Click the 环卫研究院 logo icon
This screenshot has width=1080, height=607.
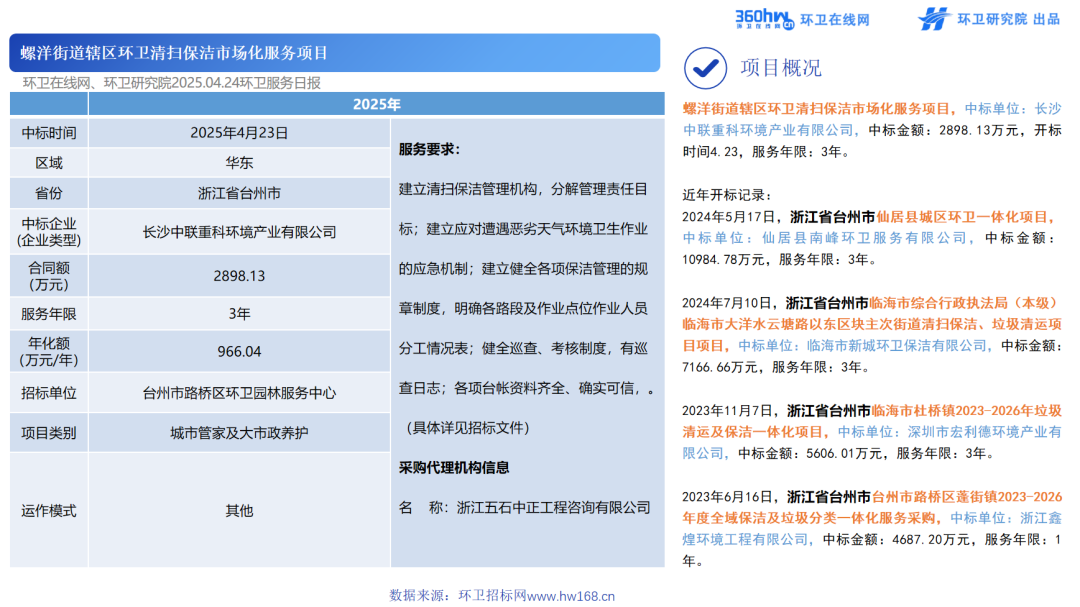coord(933,19)
